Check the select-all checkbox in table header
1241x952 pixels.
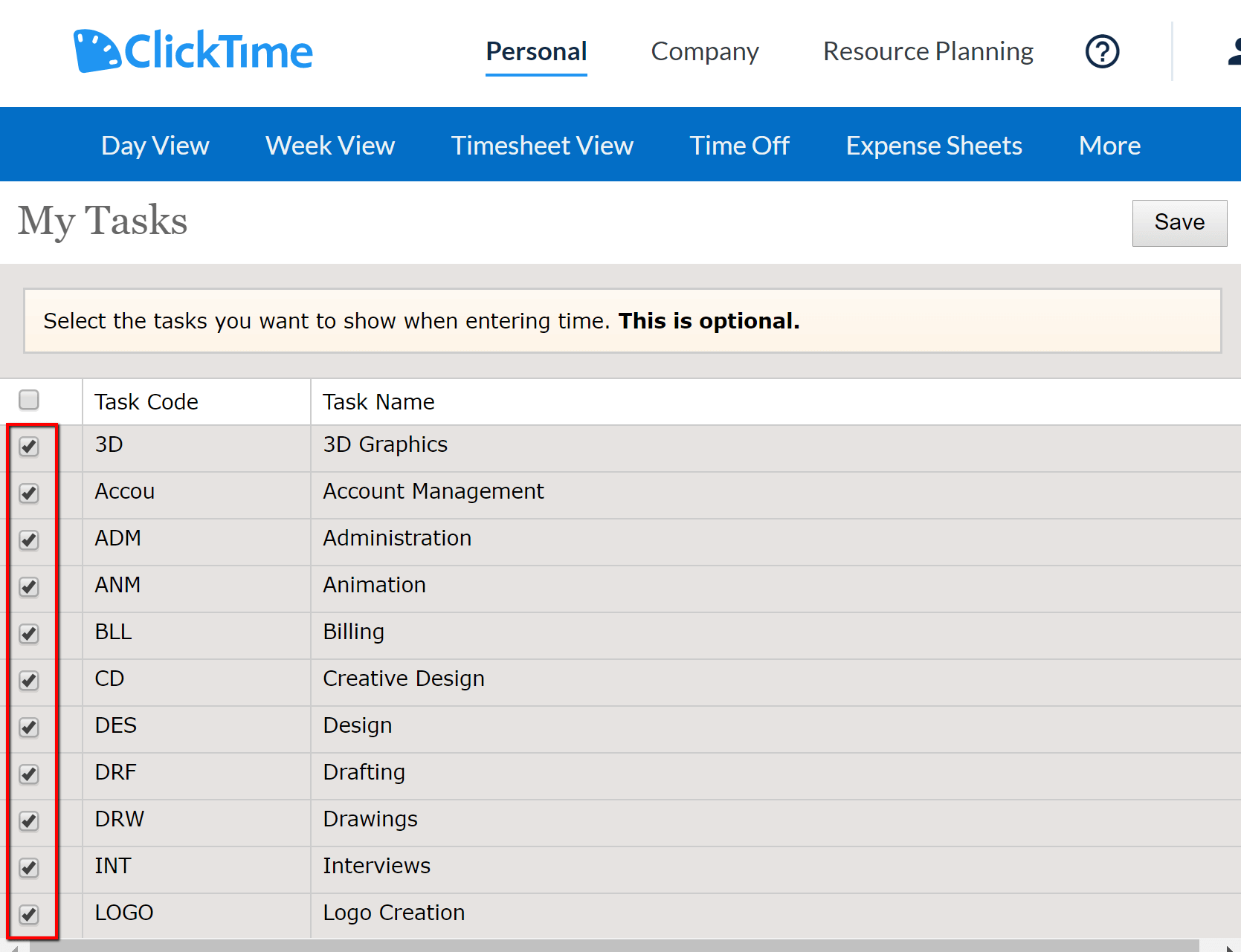[x=29, y=400]
